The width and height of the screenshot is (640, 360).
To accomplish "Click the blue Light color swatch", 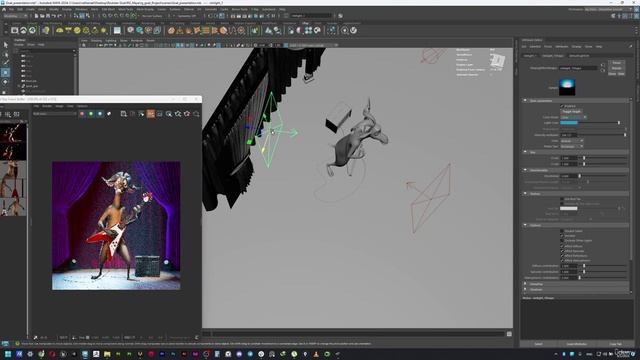I will coord(569,122).
